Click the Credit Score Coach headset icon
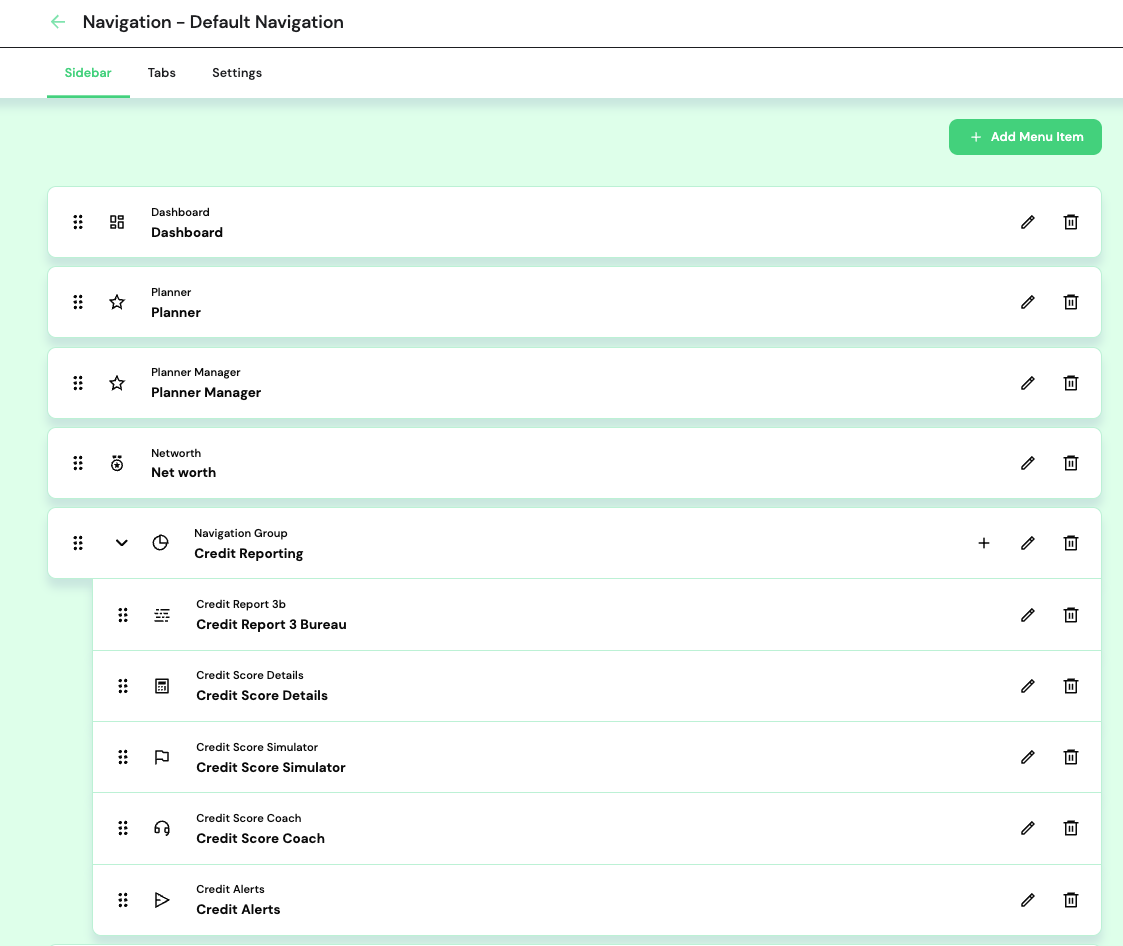Image resolution: width=1123 pixels, height=946 pixels. coord(162,829)
